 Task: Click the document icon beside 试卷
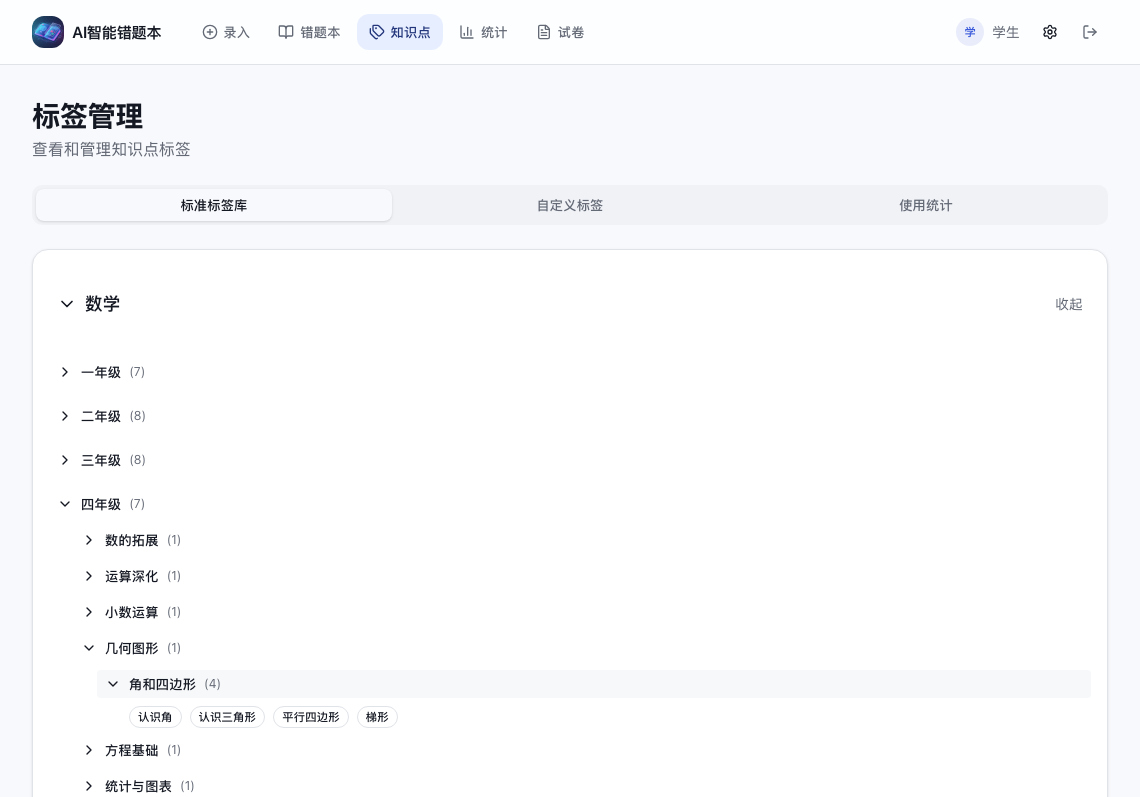click(544, 32)
